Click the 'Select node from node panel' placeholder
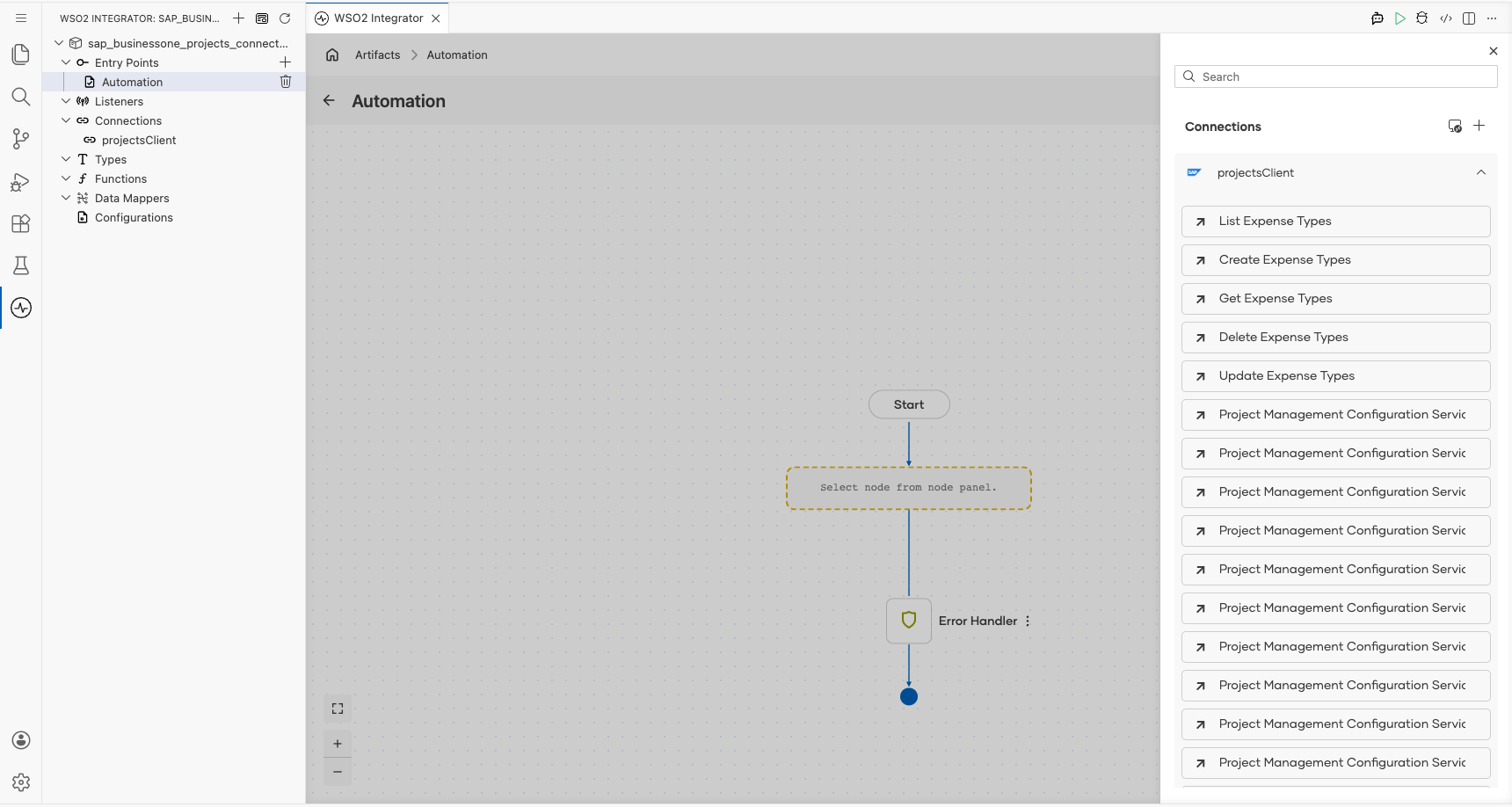 (909, 488)
